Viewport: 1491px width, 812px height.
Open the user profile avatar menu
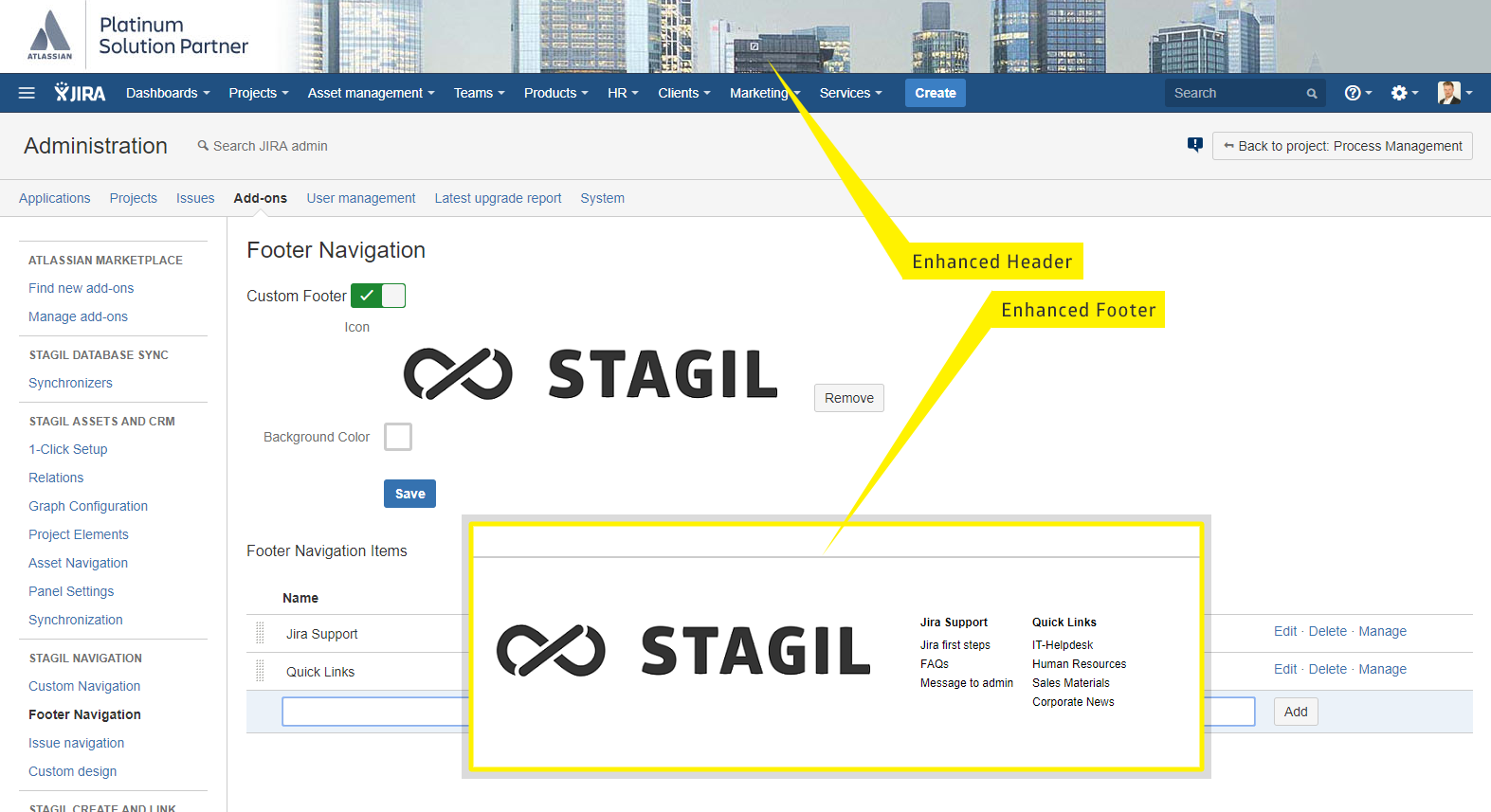coord(1455,93)
